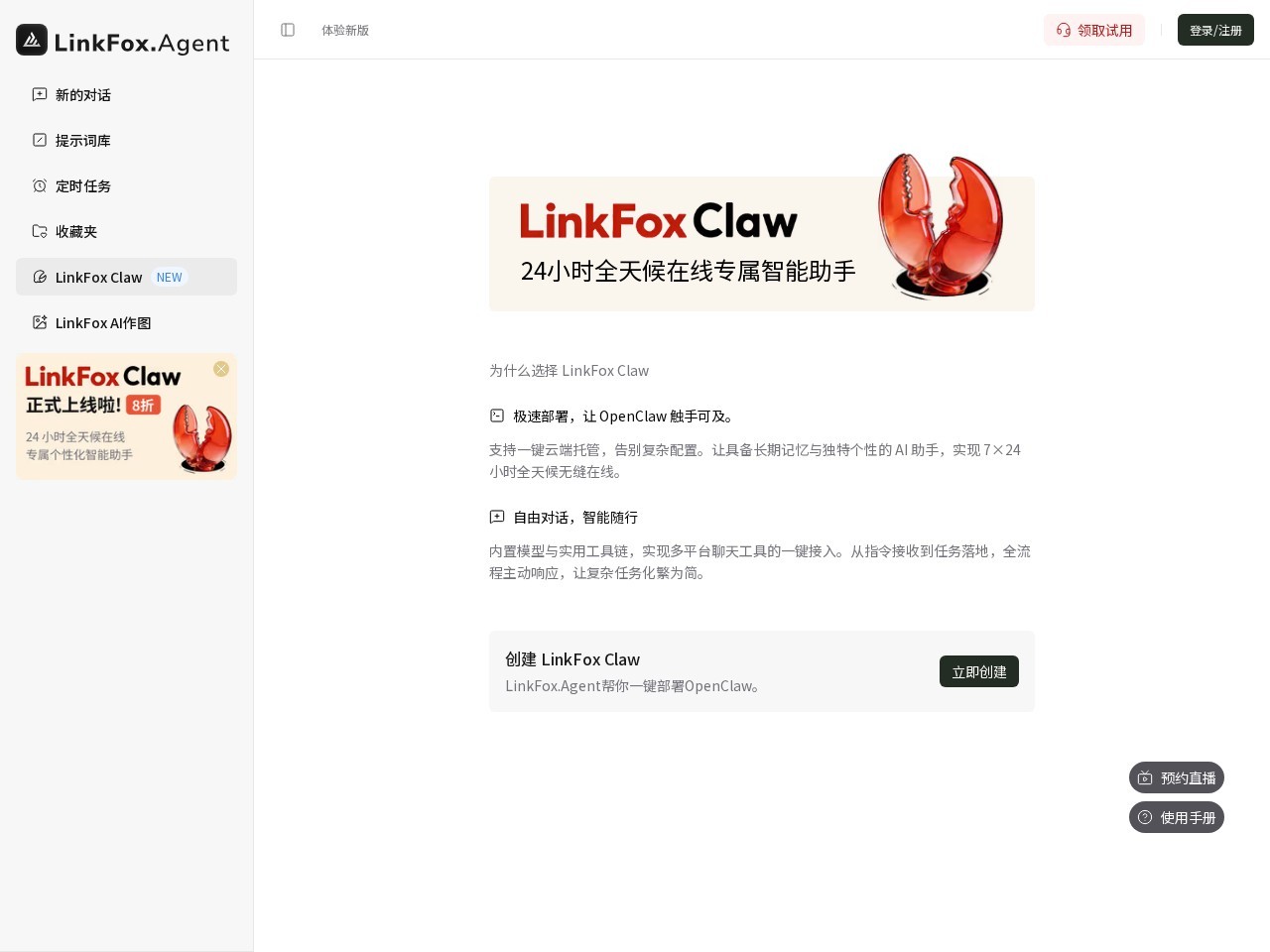The height and width of the screenshot is (952, 1270).
Task: Open 提示词库 menu item
Action: pos(126,140)
